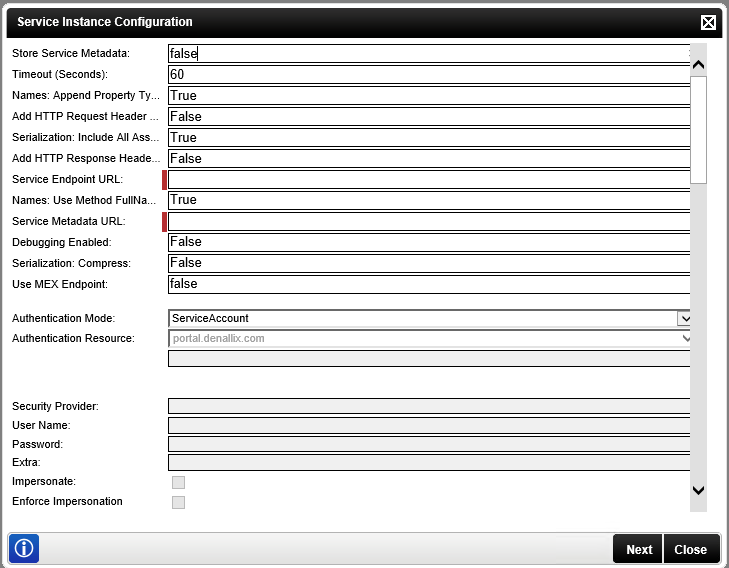729x568 pixels.
Task: Click Serialization: Include All Assemblies field
Action: [429, 138]
